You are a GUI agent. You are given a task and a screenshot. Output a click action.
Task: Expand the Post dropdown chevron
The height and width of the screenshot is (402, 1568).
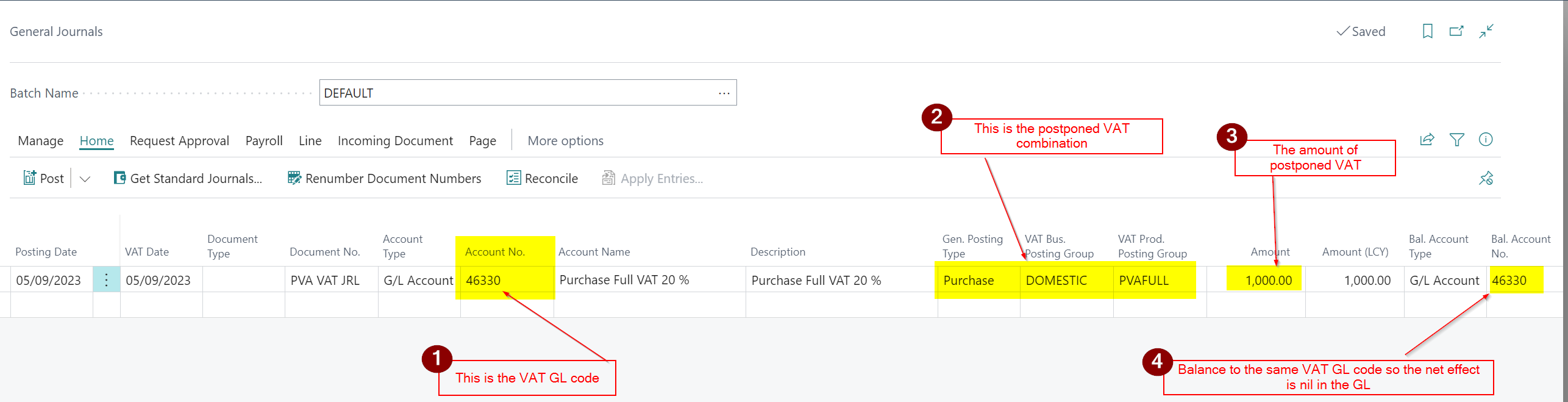tap(85, 179)
